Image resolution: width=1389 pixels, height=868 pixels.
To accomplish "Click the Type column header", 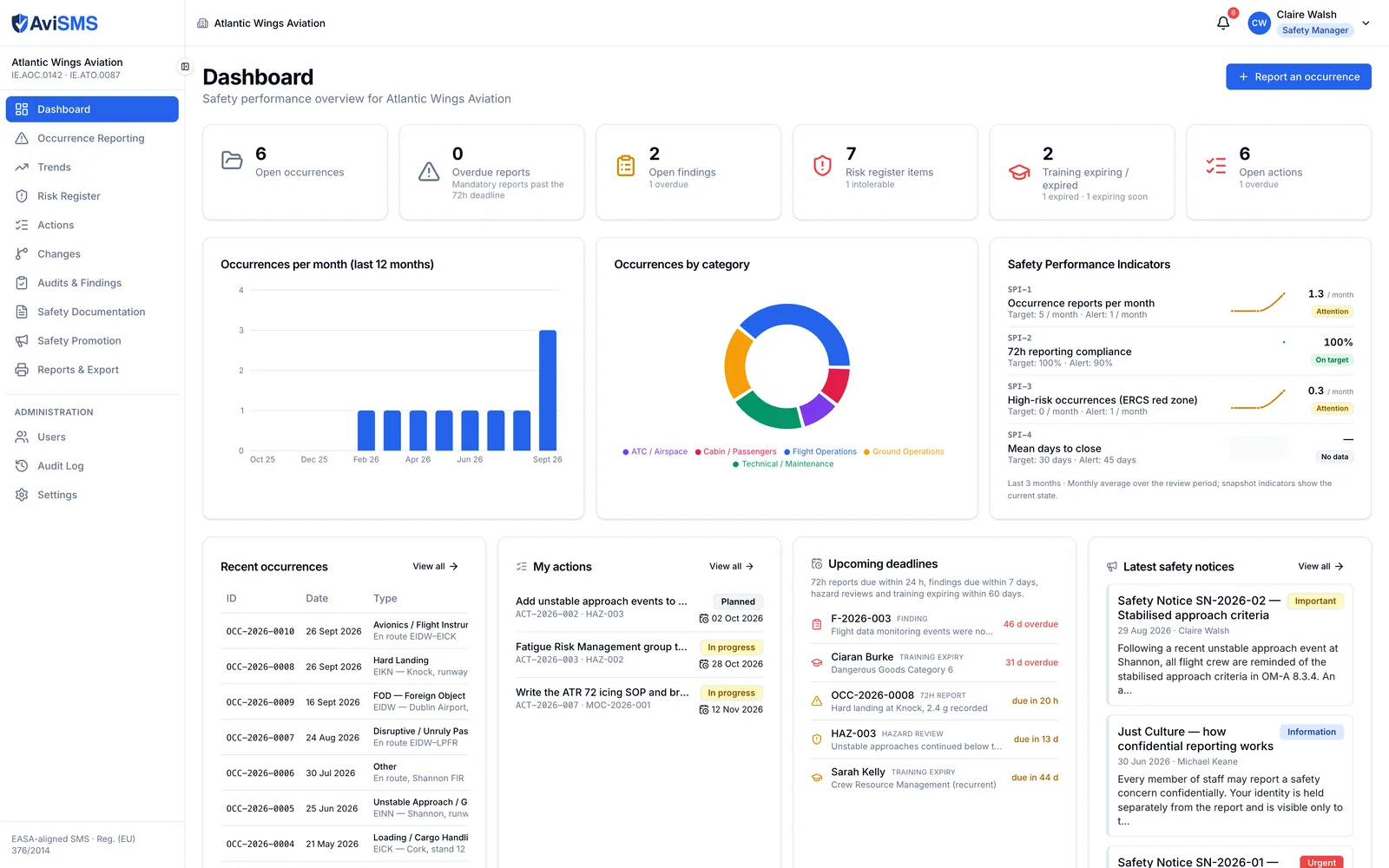I will [x=385, y=599].
